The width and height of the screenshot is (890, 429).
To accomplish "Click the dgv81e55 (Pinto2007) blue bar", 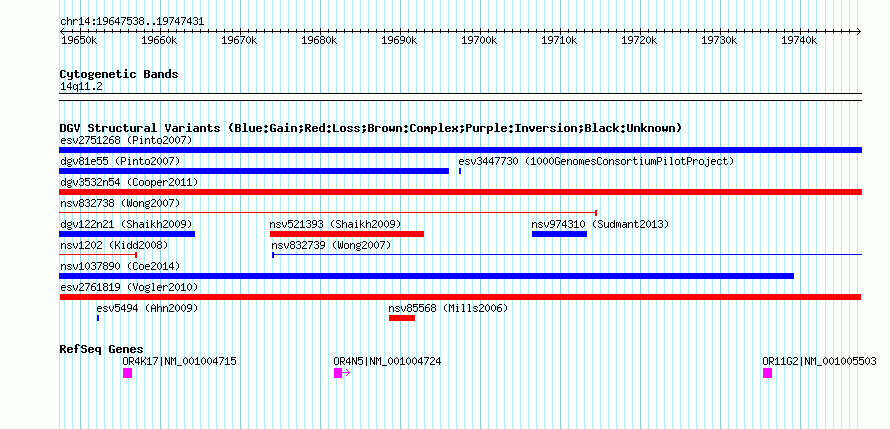I will (x=254, y=171).
